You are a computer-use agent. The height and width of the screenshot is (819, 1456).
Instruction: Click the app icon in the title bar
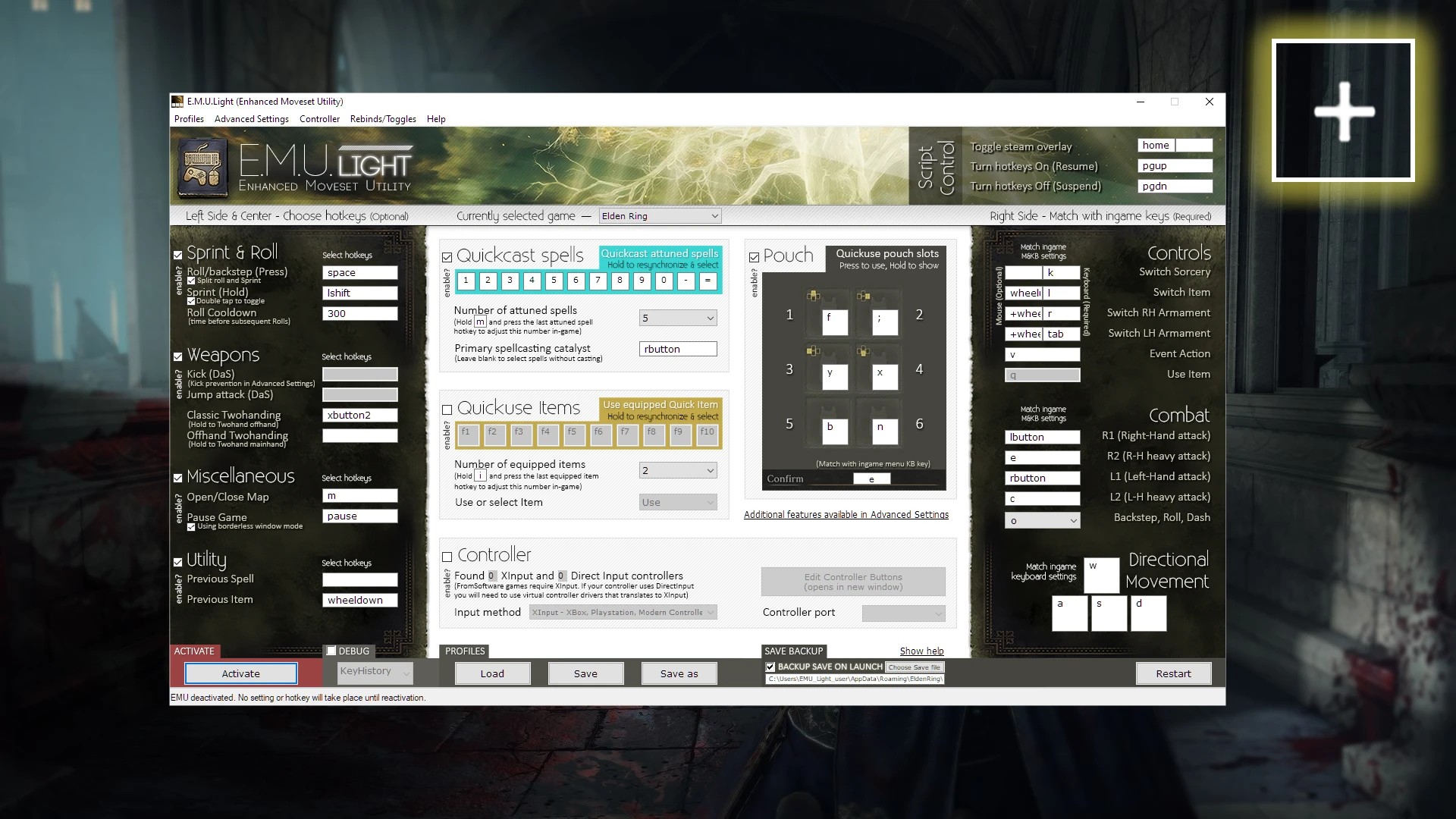point(177,102)
